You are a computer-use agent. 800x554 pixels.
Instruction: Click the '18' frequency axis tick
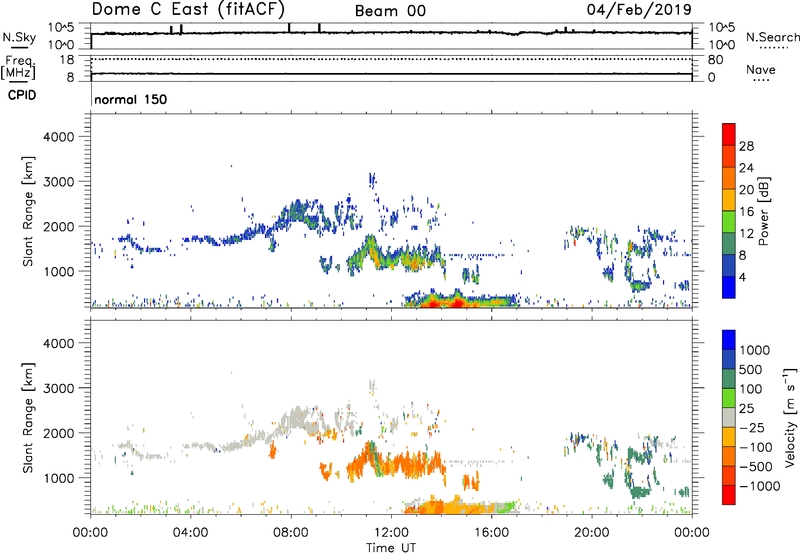coord(67,60)
